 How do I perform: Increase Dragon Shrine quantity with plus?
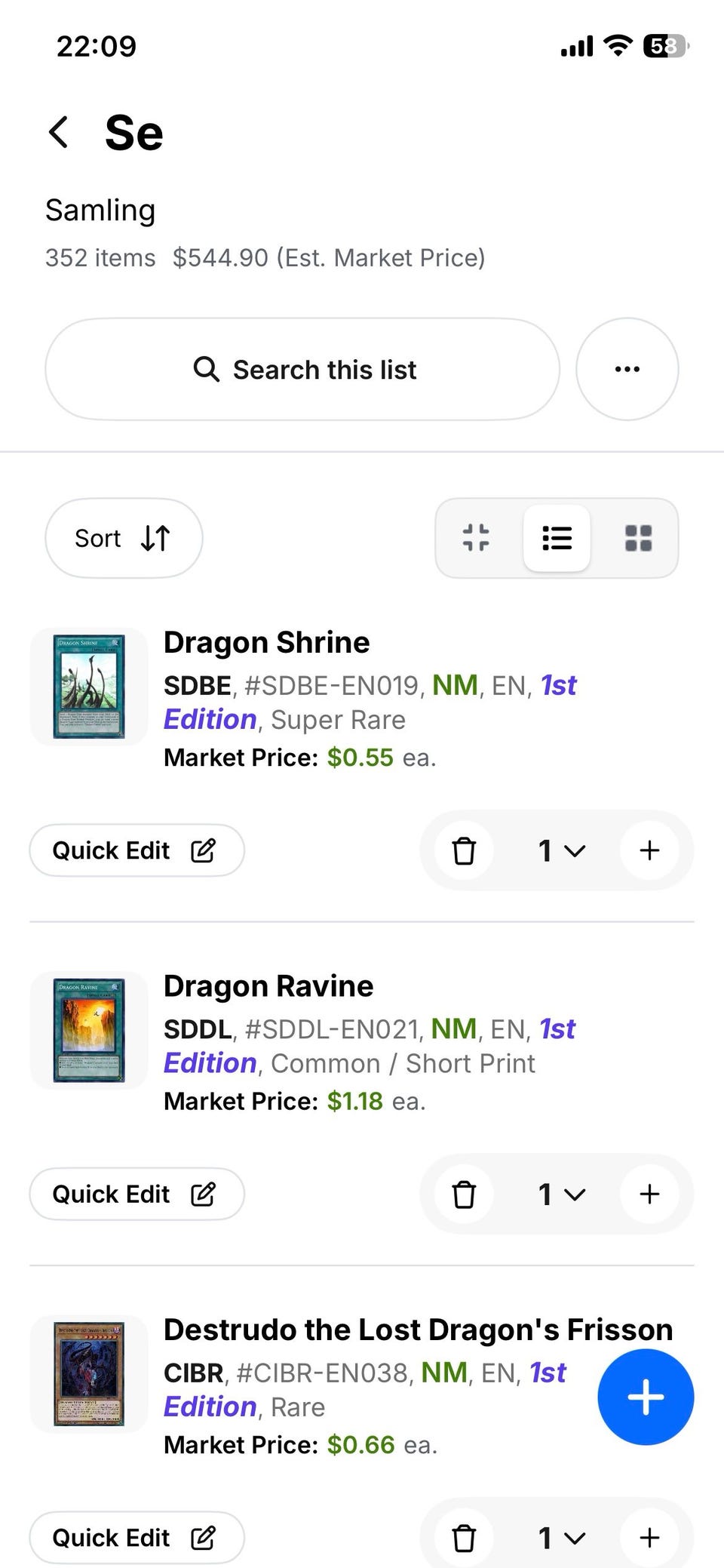click(649, 850)
